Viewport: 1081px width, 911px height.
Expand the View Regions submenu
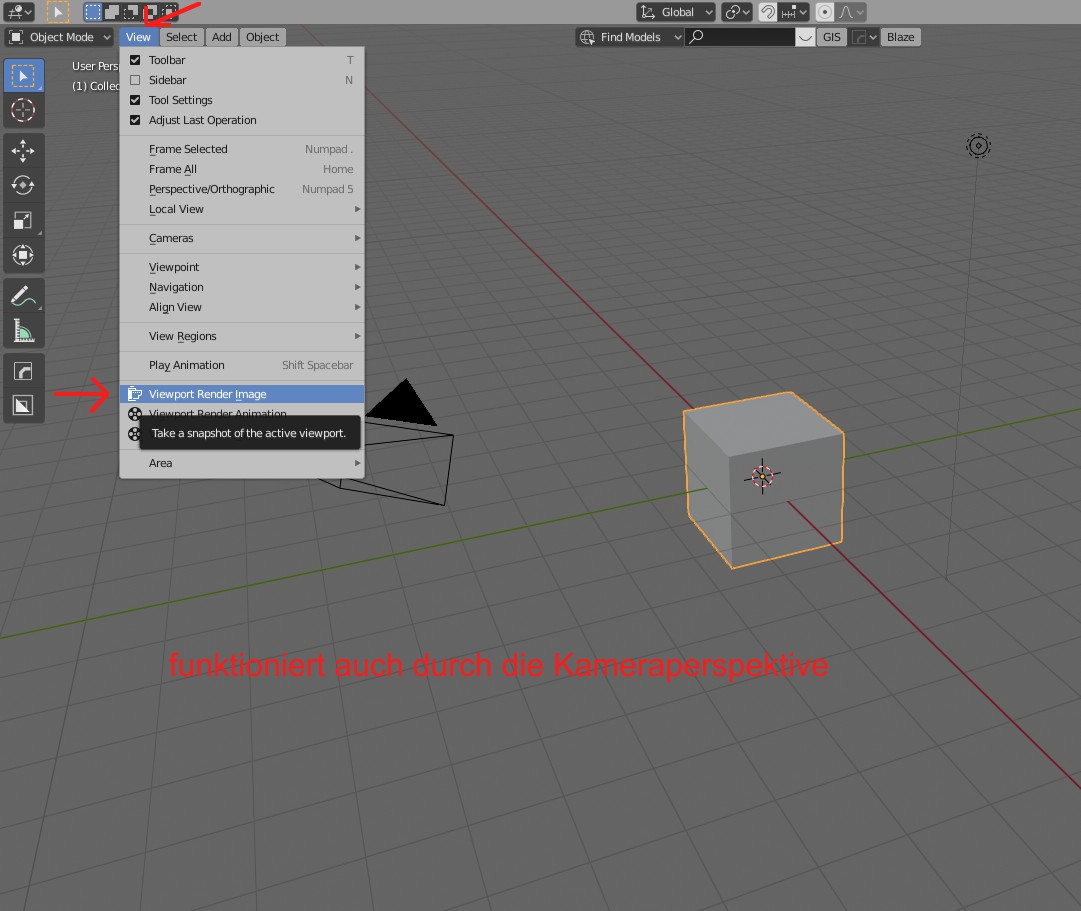point(242,336)
